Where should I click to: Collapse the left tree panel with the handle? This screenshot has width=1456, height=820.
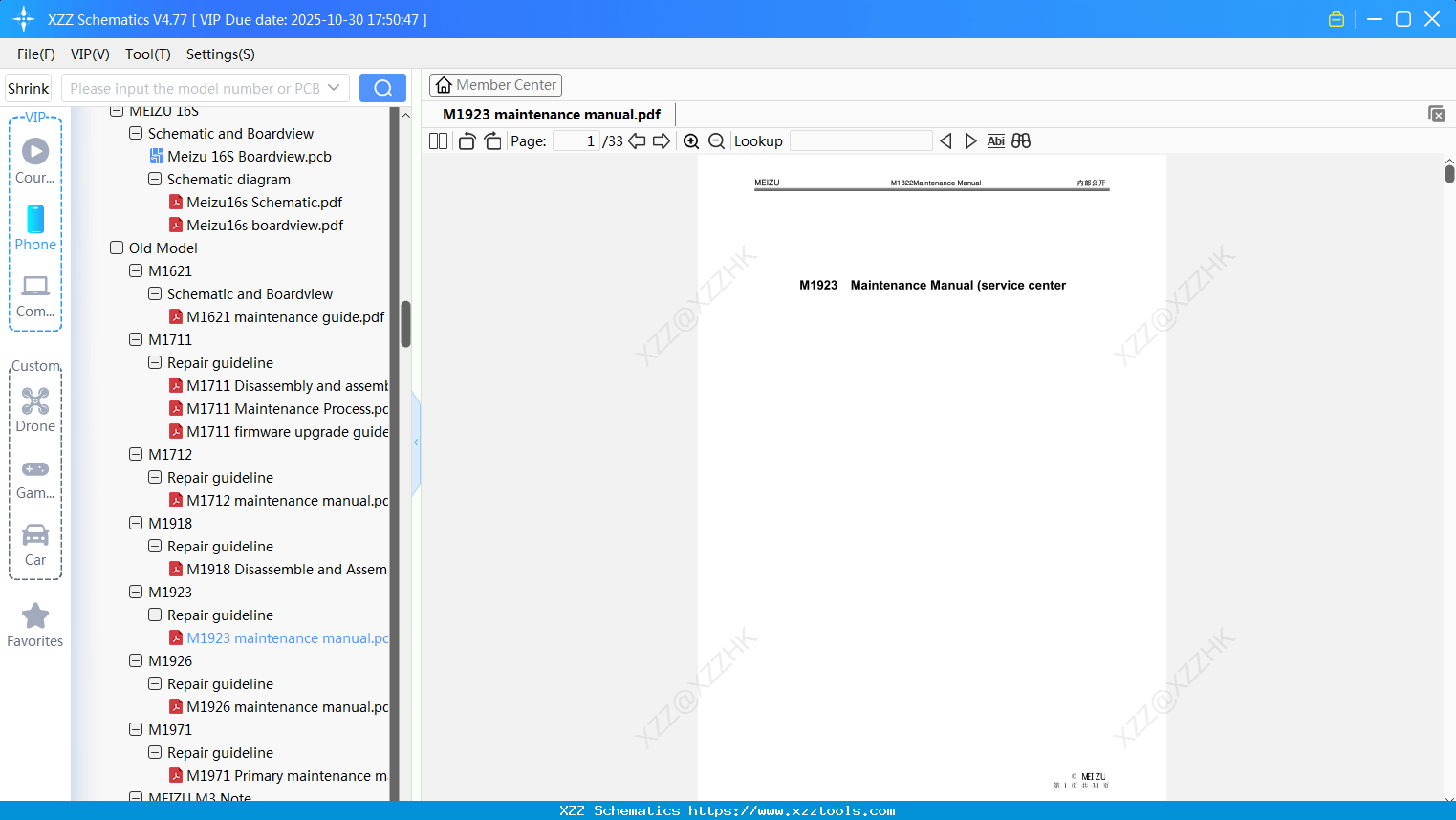click(x=416, y=442)
